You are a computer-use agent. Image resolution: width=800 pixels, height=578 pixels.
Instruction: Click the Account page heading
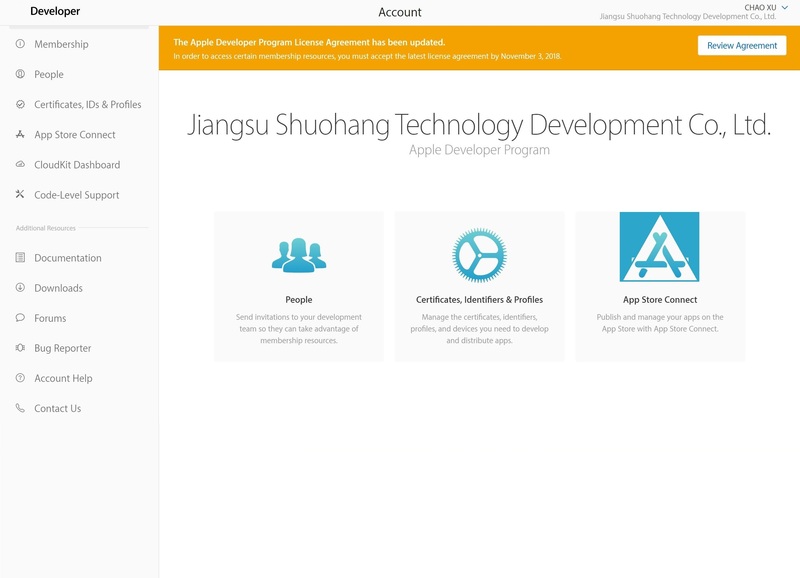[x=399, y=12]
